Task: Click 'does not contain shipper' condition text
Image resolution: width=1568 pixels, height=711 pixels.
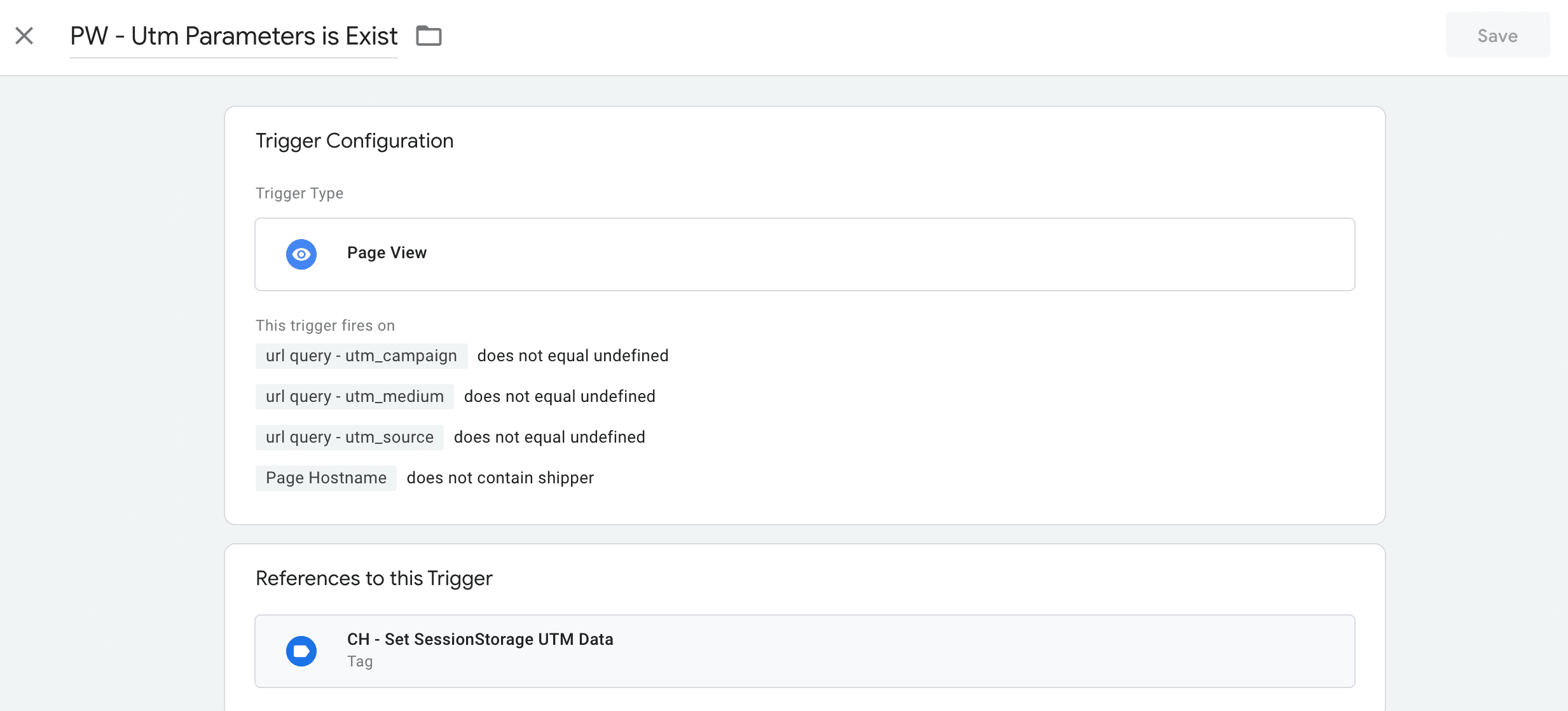Action: coord(500,478)
